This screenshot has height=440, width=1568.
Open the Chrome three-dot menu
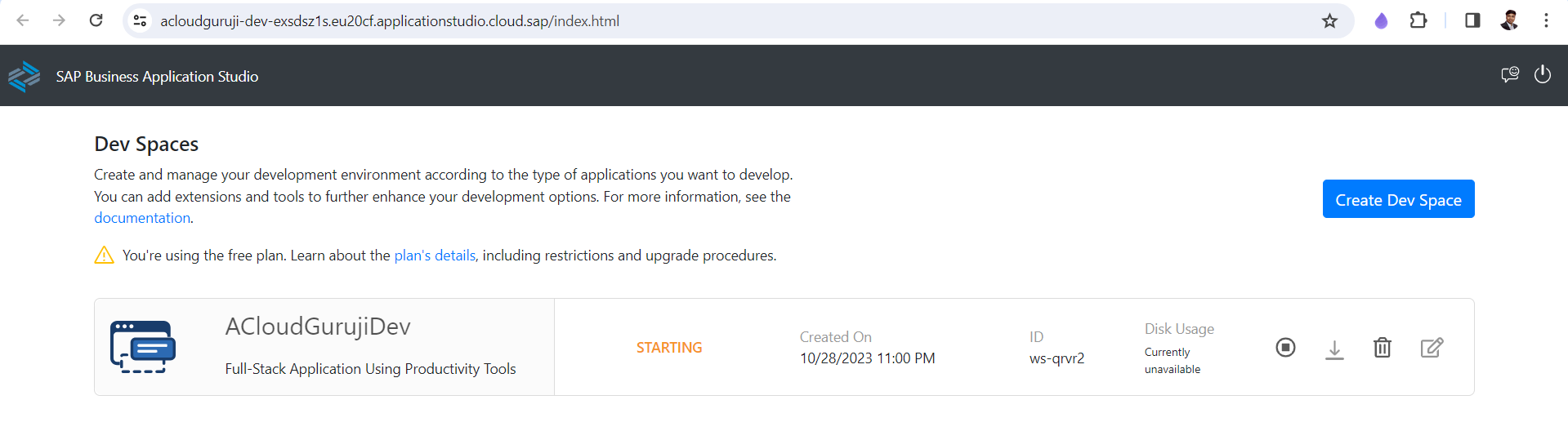1546,20
